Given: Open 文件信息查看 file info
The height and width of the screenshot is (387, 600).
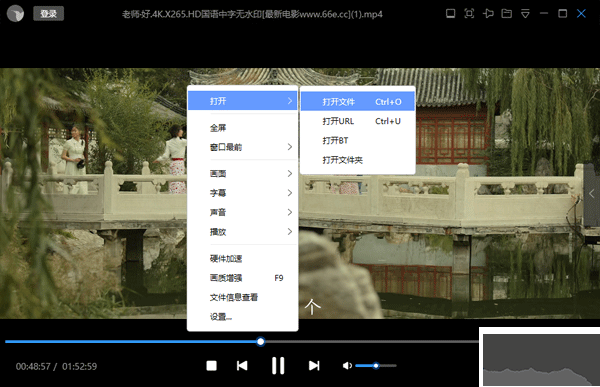Looking at the screenshot, I should click(x=243, y=297).
